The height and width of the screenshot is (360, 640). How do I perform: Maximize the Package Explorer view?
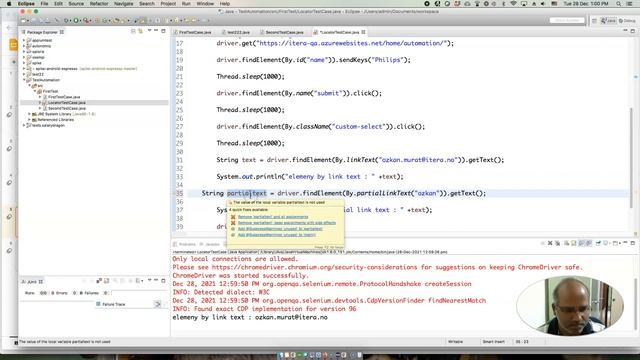163,31
